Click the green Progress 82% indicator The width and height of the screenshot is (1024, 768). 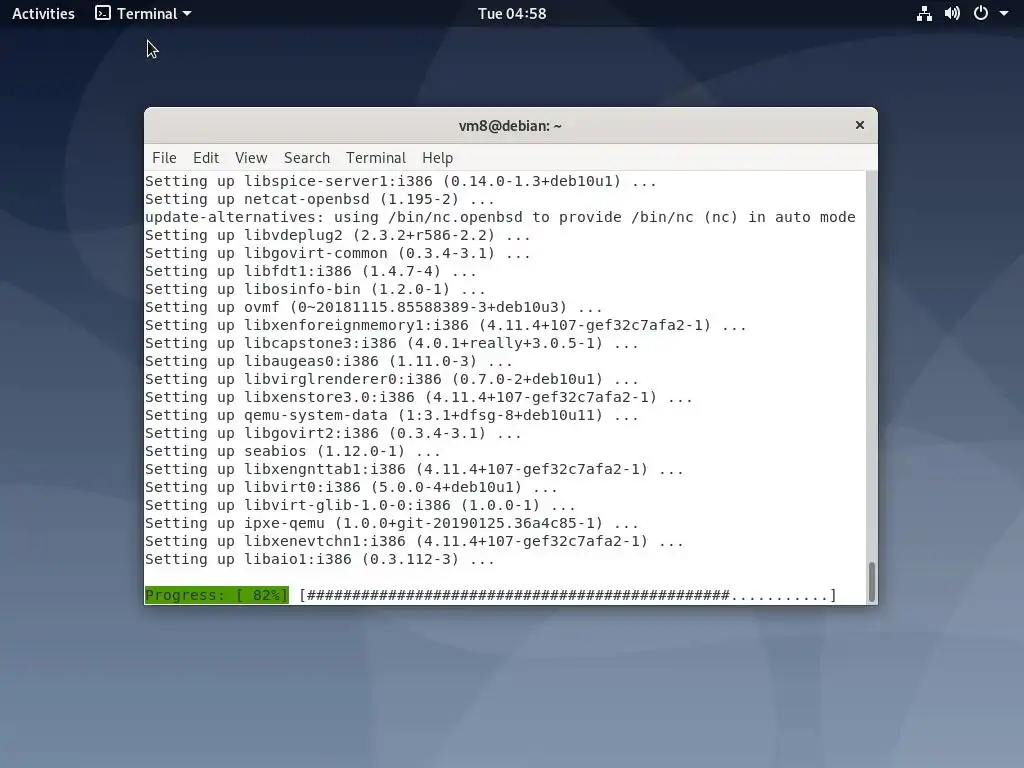point(217,595)
